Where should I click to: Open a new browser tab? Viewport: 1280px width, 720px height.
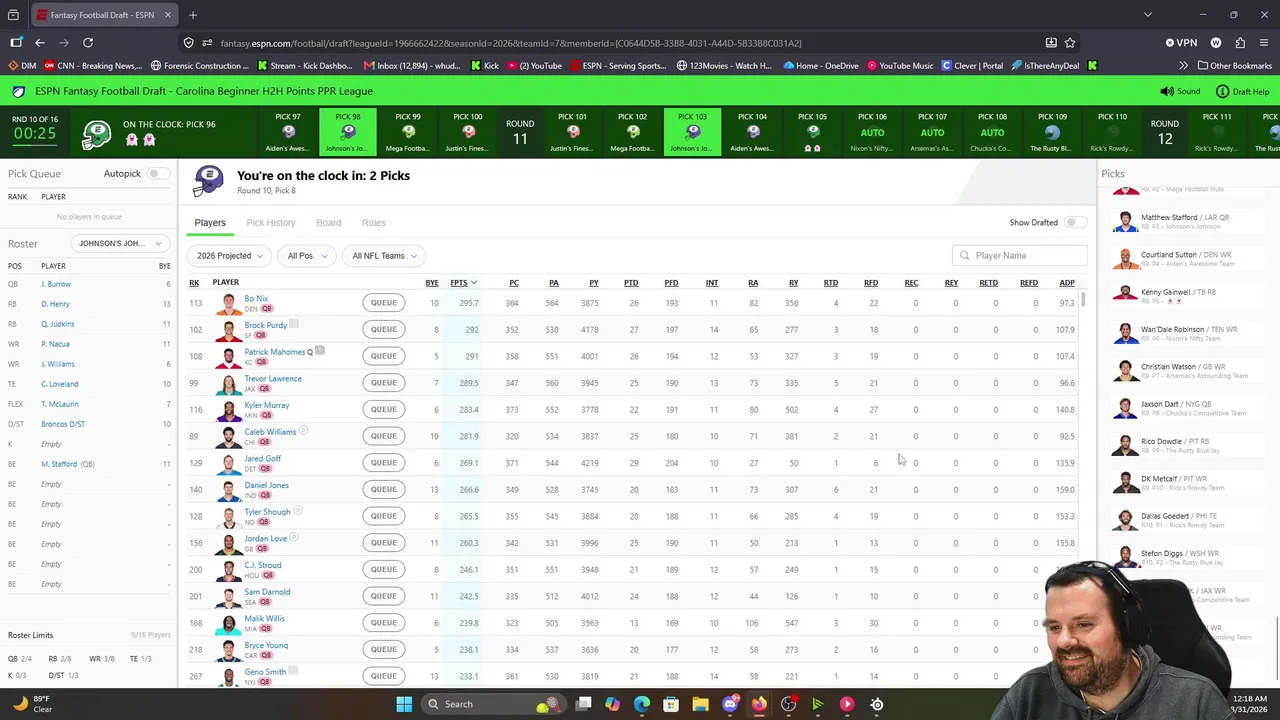(193, 15)
